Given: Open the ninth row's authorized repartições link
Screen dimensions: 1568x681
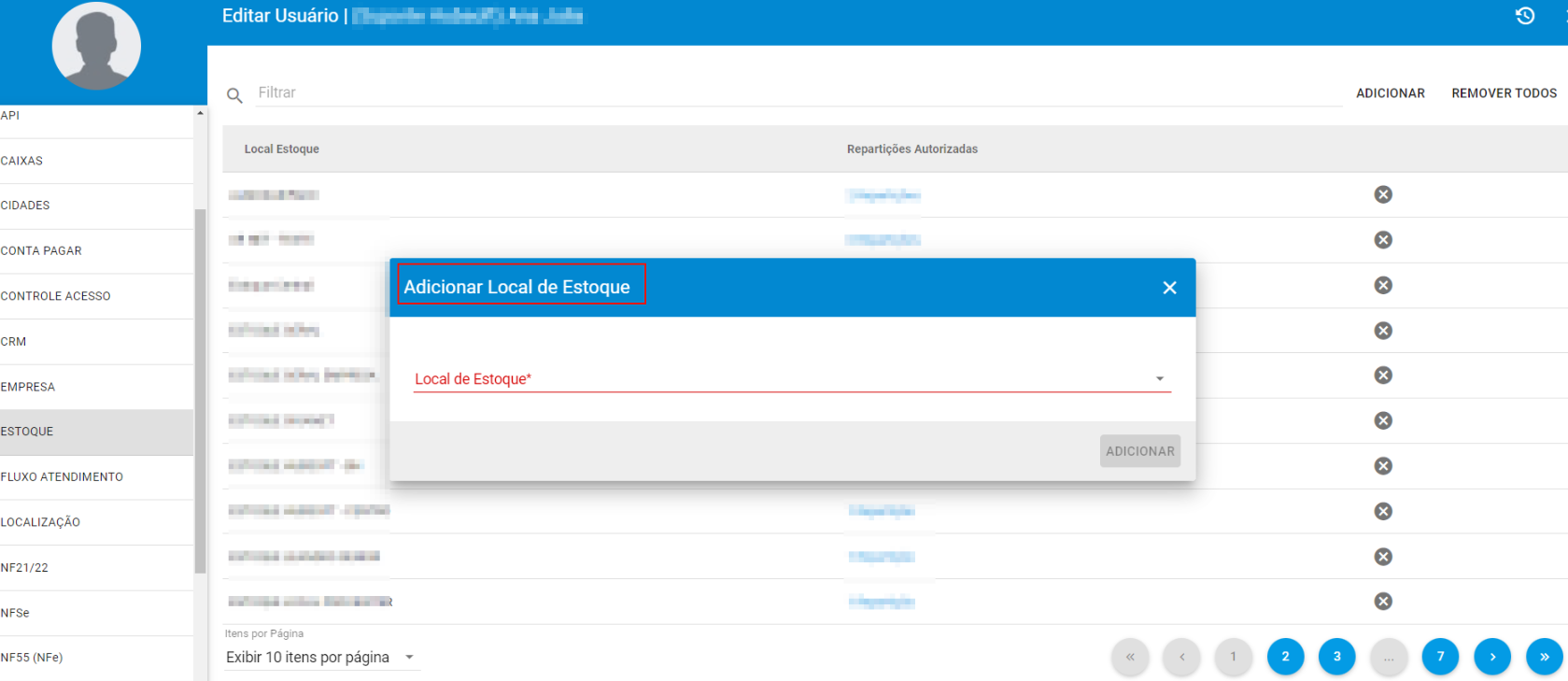Looking at the screenshot, I should click(x=882, y=557).
